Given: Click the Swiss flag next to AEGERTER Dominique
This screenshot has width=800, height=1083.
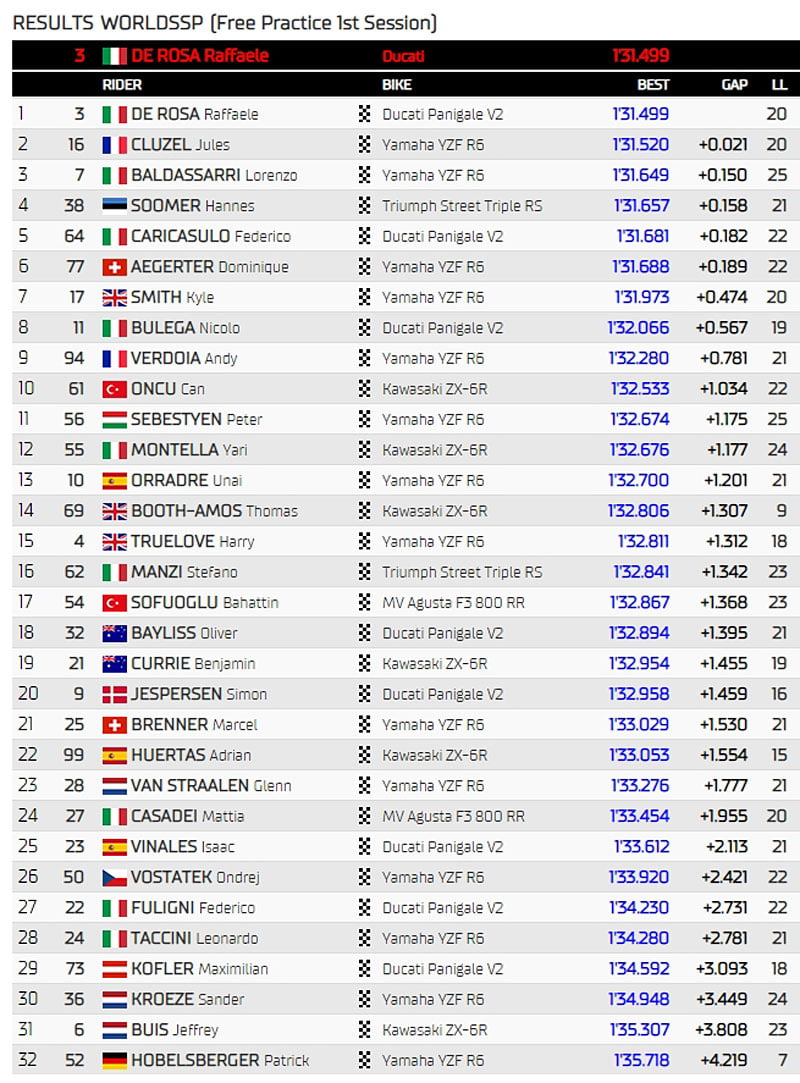Looking at the screenshot, I should pyautogui.click(x=114, y=267).
